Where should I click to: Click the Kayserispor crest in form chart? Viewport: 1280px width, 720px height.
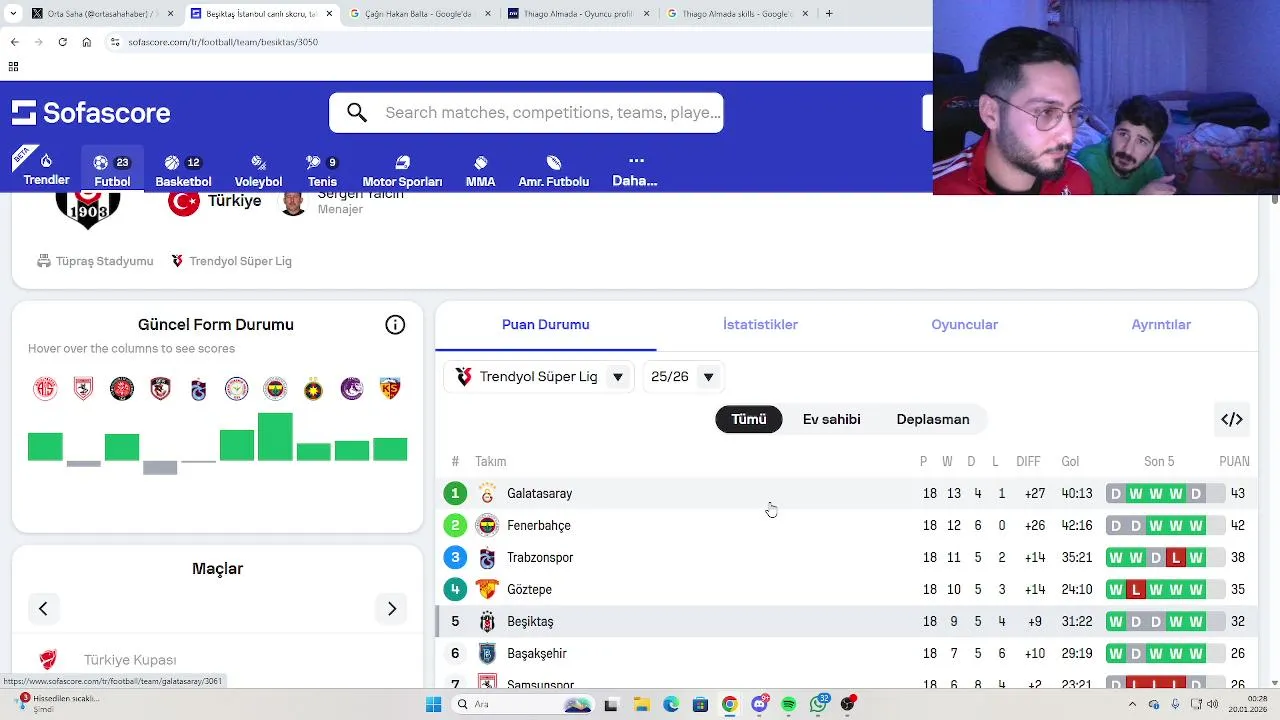tap(390, 389)
